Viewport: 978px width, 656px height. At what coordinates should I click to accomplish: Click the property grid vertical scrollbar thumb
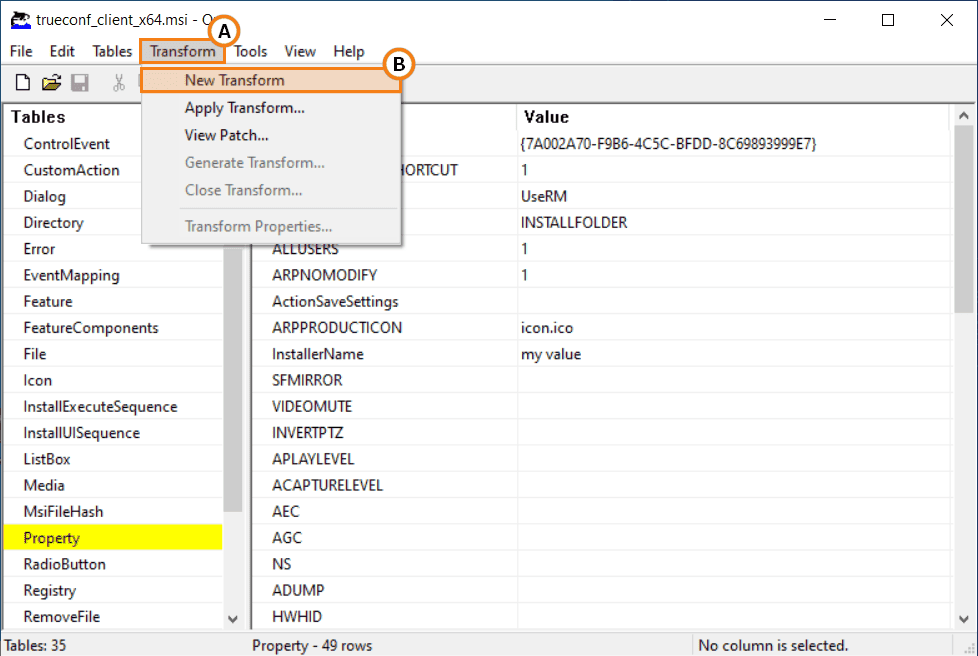[964, 218]
